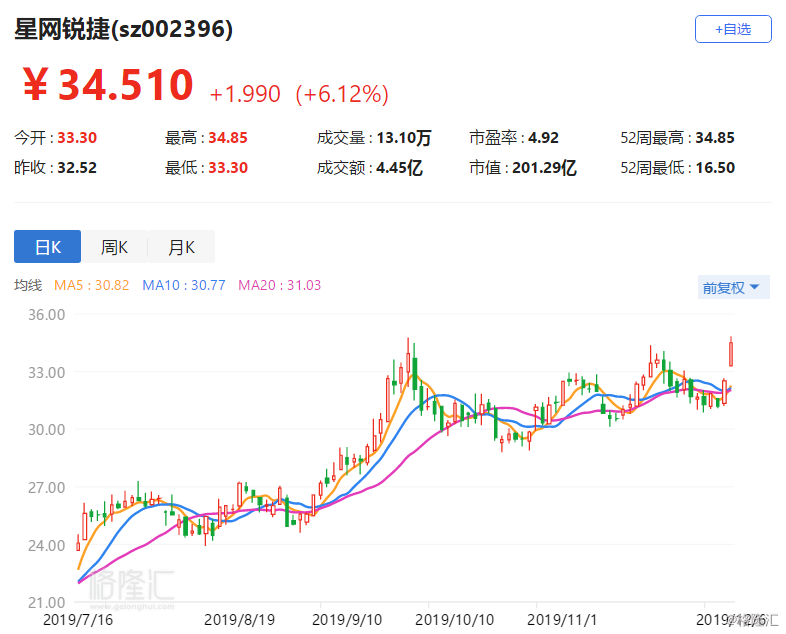
Task: Click the MA5 : 30.82 legend label
Action: (91, 285)
